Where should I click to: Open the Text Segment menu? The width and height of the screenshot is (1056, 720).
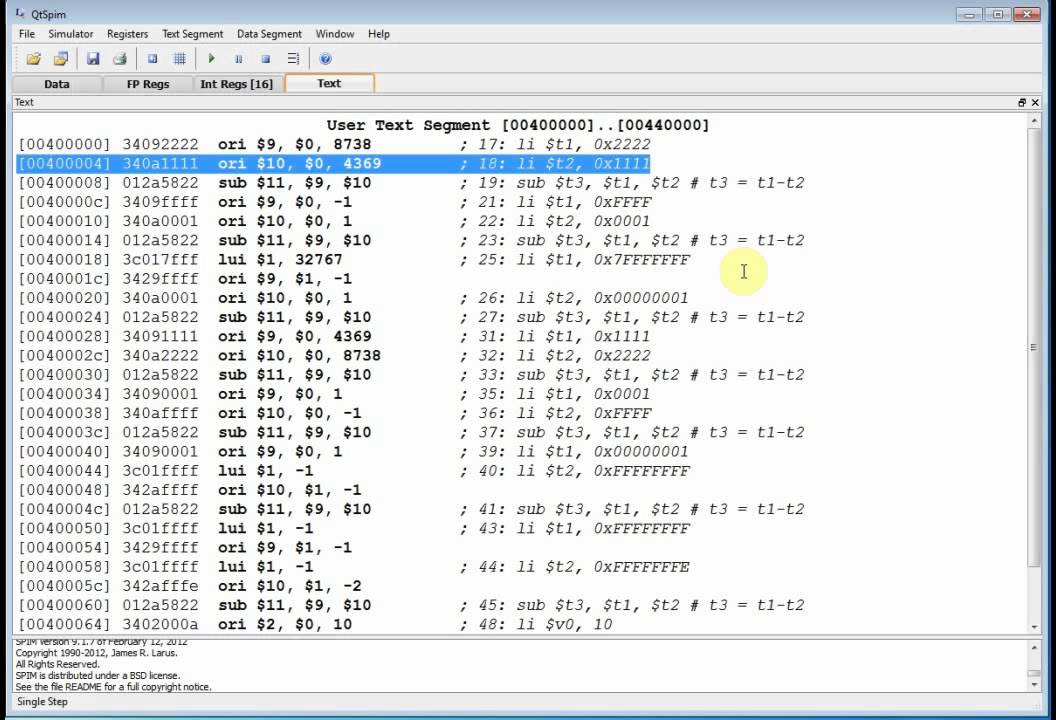193,34
